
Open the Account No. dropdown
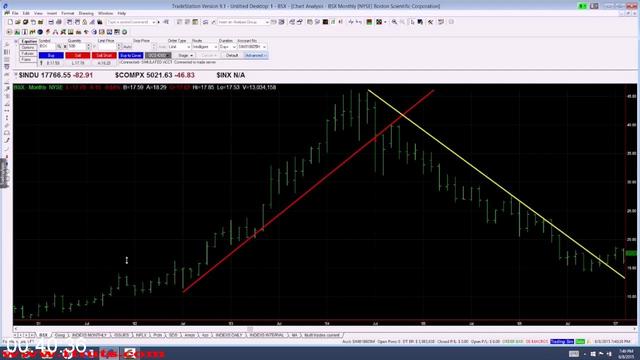coord(252,47)
